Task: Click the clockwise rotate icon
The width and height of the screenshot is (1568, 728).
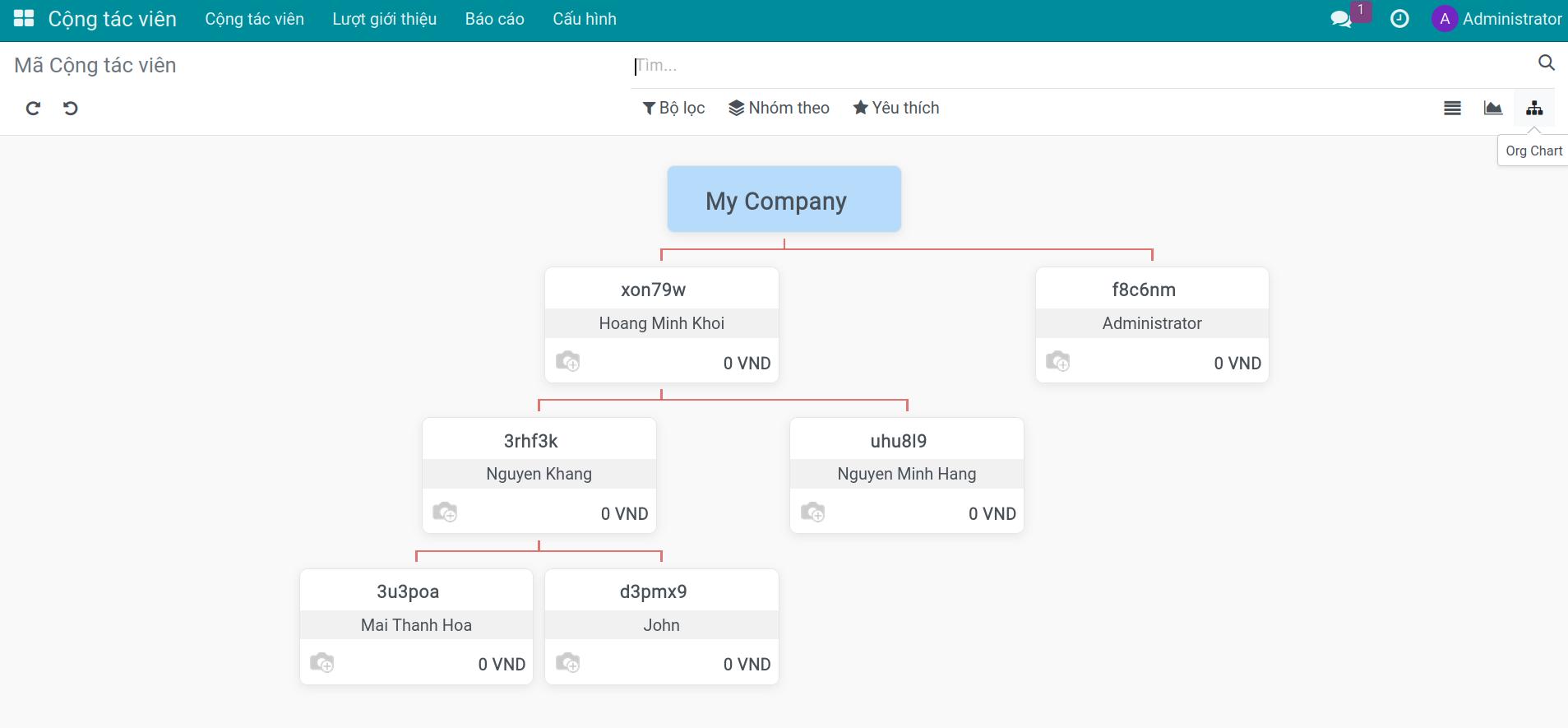Action: coord(33,108)
